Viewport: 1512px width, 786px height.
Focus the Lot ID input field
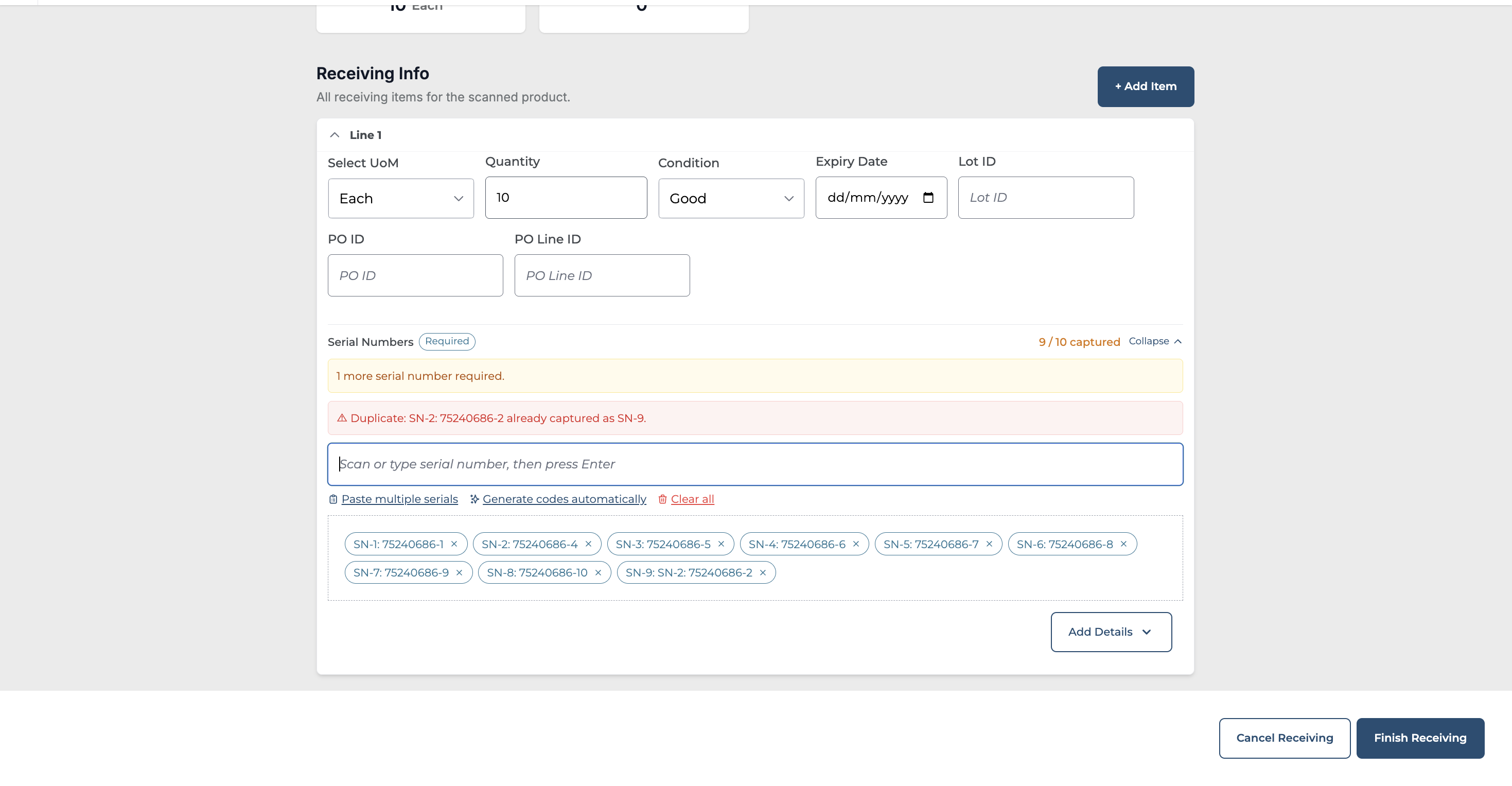click(1046, 198)
